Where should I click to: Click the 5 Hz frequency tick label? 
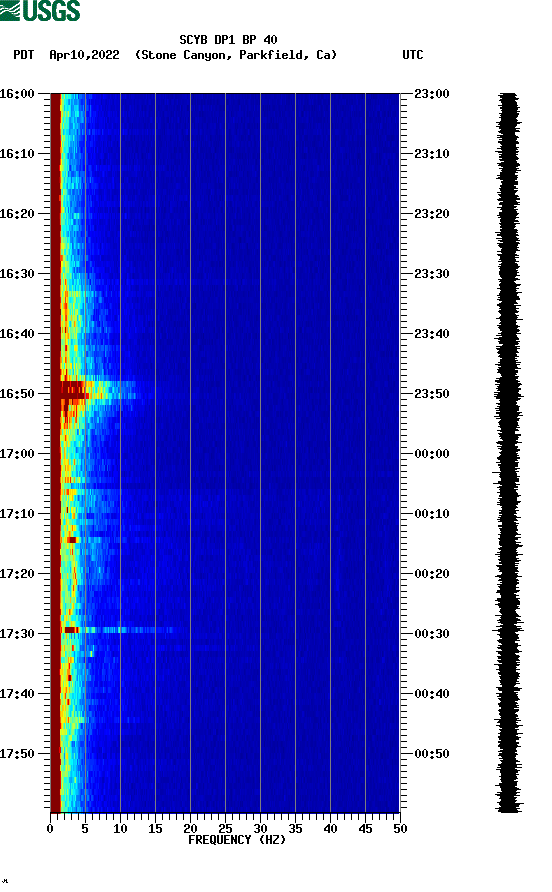[x=85, y=829]
